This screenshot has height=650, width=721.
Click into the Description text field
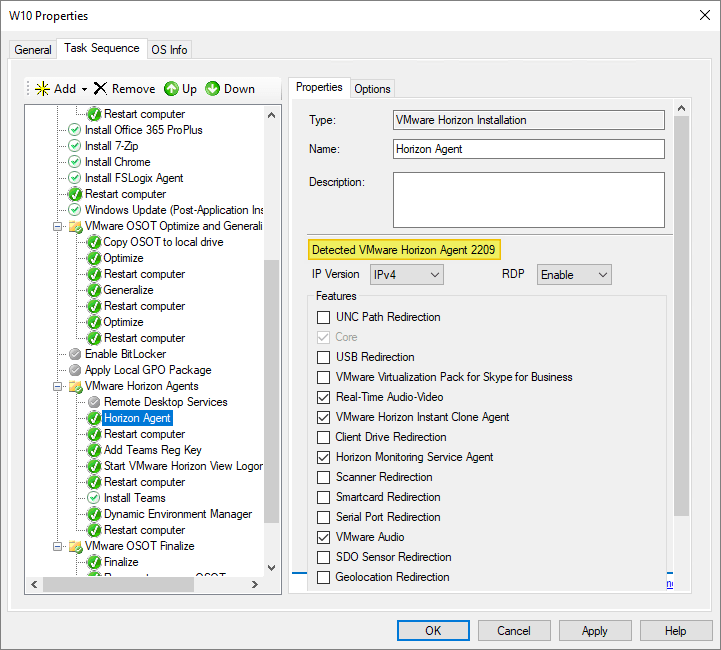coord(528,200)
